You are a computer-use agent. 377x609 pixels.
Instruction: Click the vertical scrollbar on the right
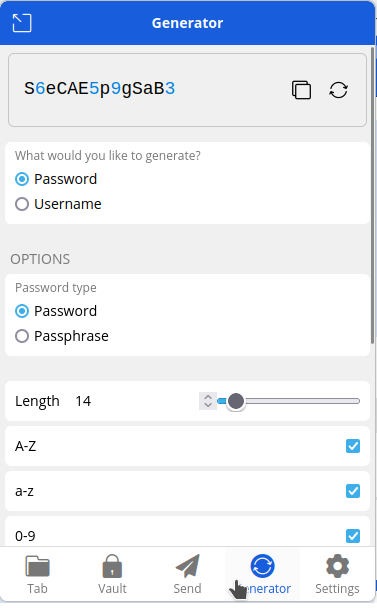(373, 194)
